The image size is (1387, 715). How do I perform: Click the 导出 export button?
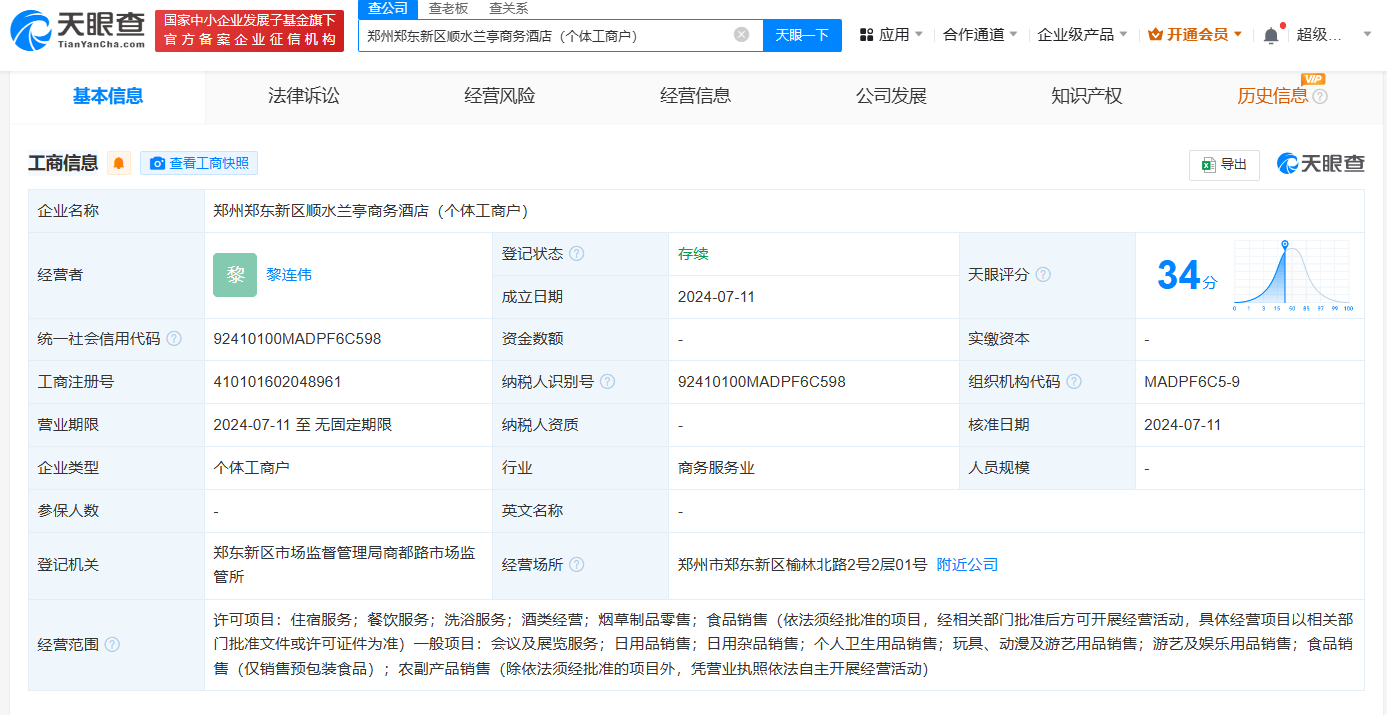tap(1224, 165)
